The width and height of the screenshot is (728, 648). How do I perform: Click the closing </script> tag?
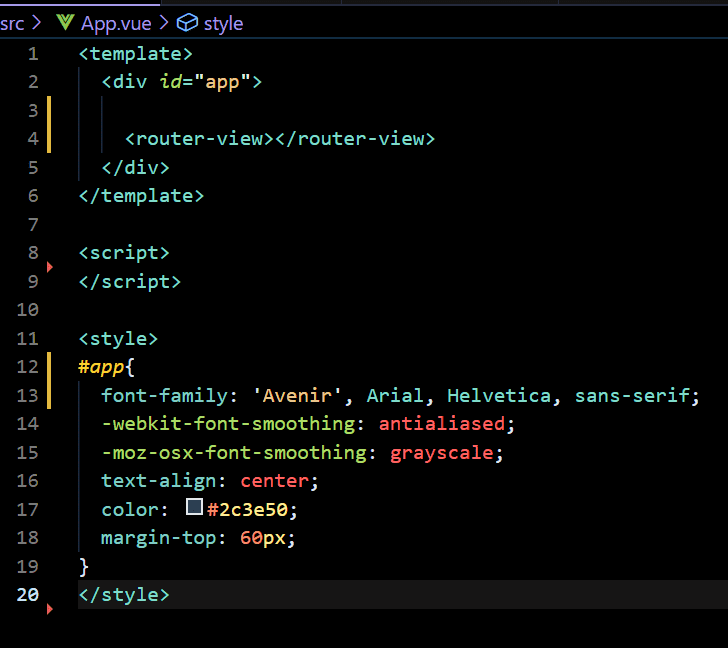tap(130, 282)
